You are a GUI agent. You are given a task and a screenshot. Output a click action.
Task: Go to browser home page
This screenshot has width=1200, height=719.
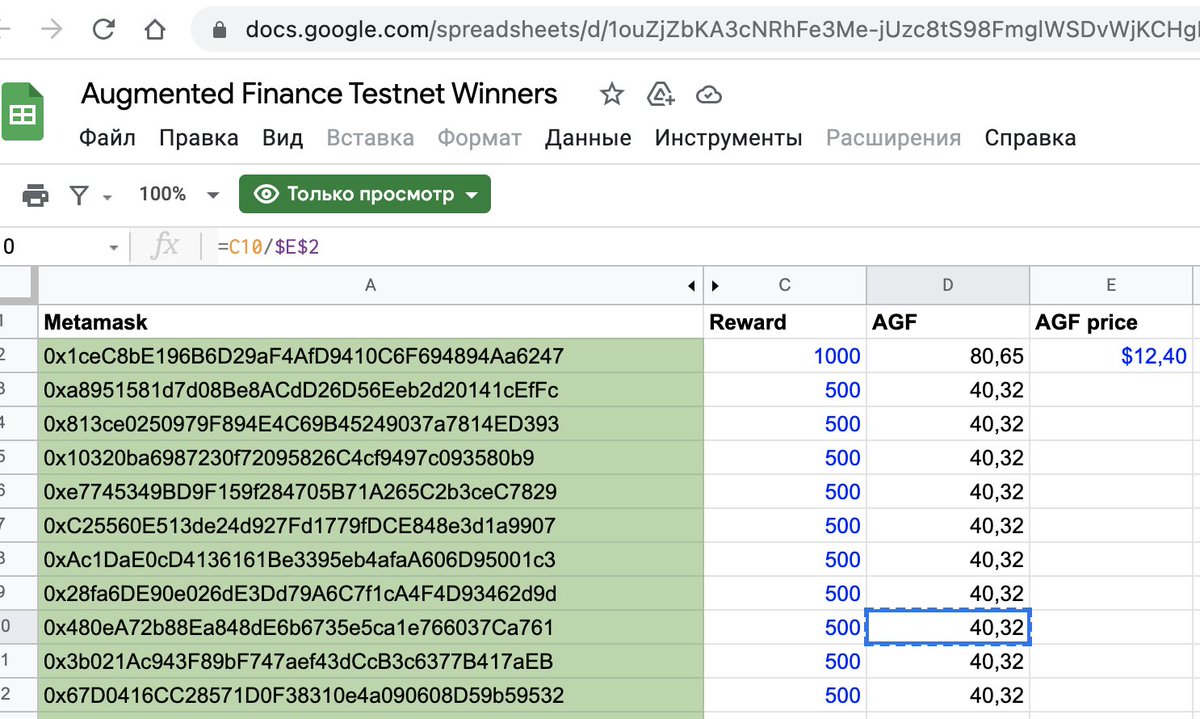pyautogui.click(x=153, y=28)
